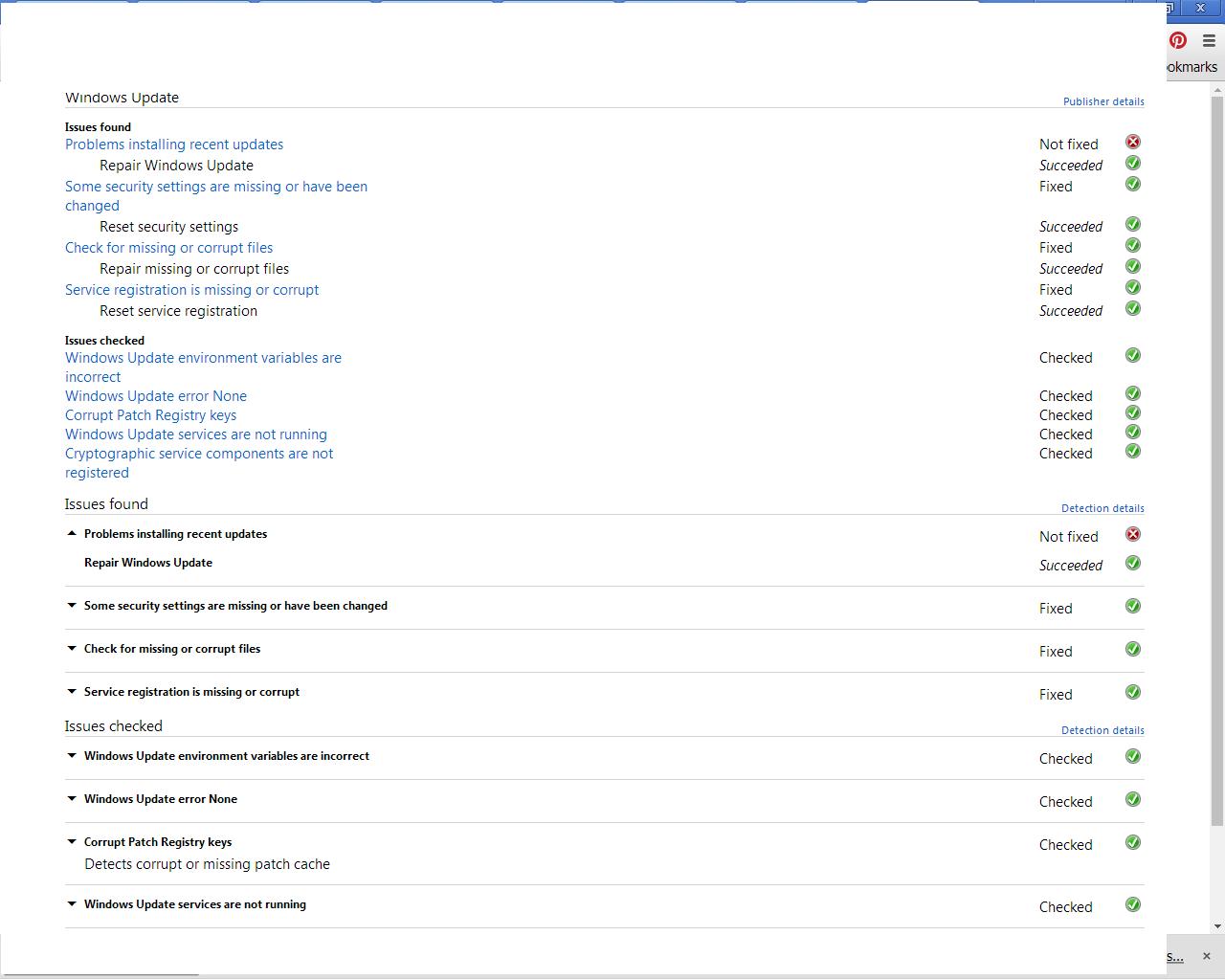Click the scrollbar up arrow
The width and height of the screenshot is (1225, 980).
click(1217, 89)
